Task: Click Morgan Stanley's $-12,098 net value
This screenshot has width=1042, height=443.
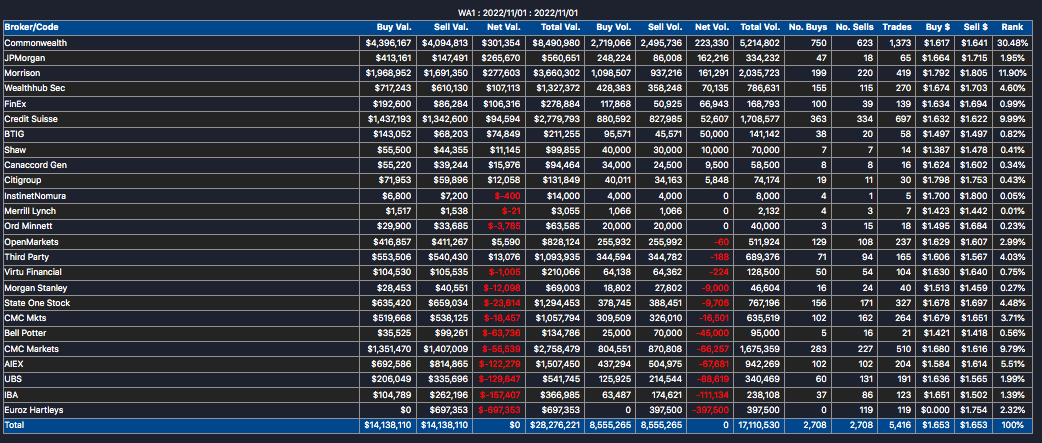Action: 502,288
